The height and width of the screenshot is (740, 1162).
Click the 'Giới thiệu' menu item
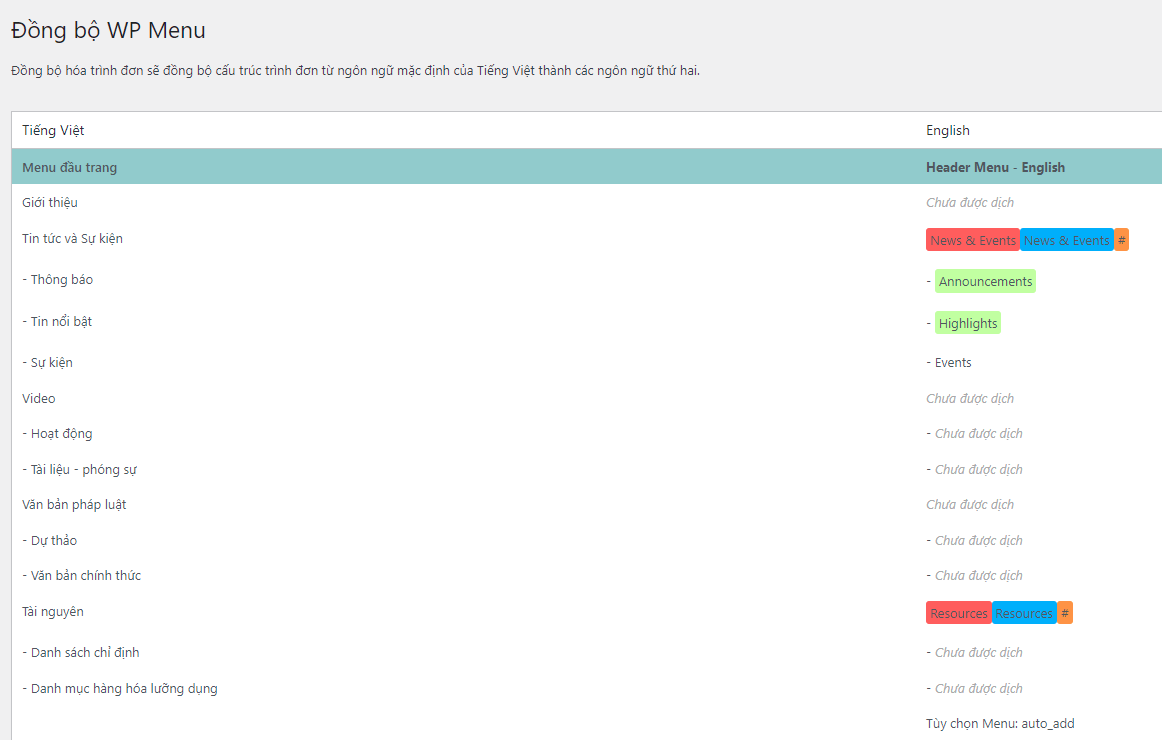[50, 202]
